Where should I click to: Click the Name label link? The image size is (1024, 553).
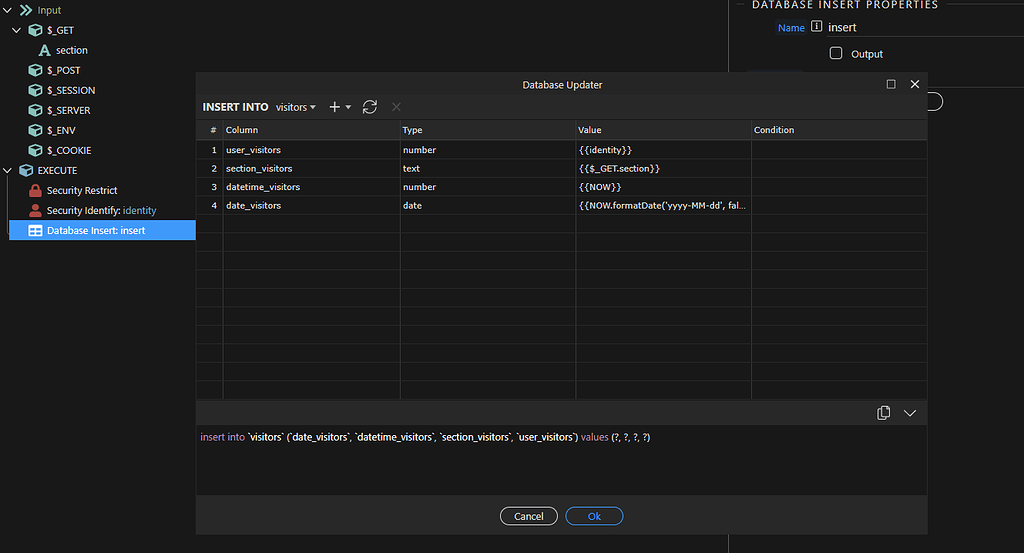tap(791, 27)
